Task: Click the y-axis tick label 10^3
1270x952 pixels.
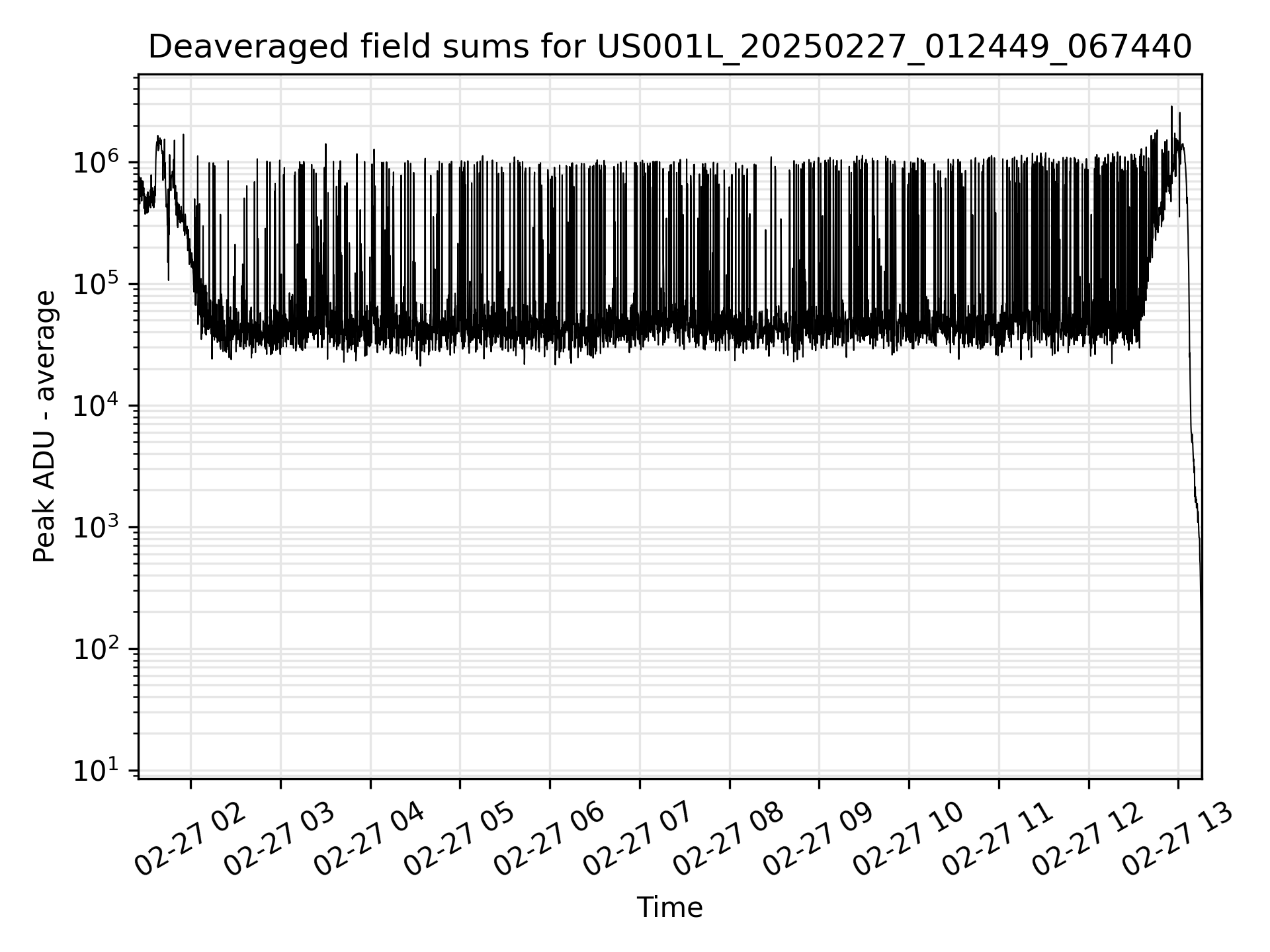Action: point(96,526)
